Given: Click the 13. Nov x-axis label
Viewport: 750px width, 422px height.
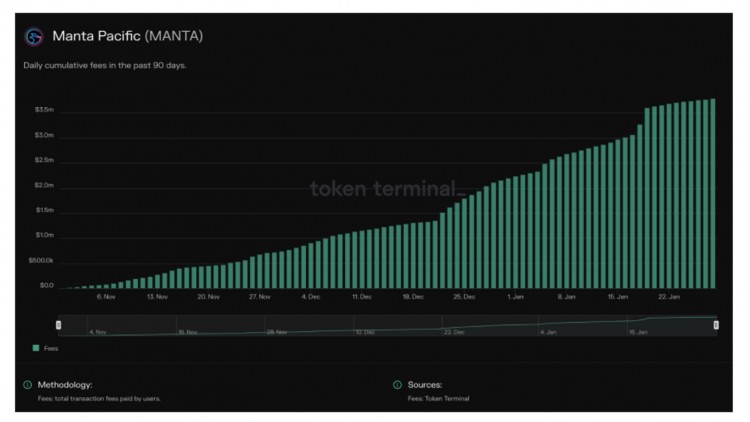Looking at the screenshot, I should click(x=157, y=297).
